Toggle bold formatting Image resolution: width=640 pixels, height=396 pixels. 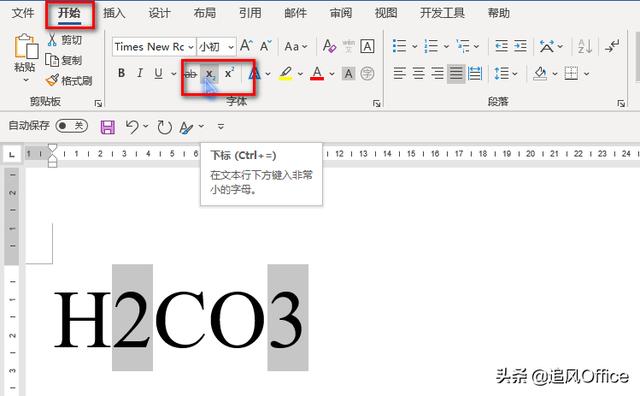pyautogui.click(x=121, y=73)
